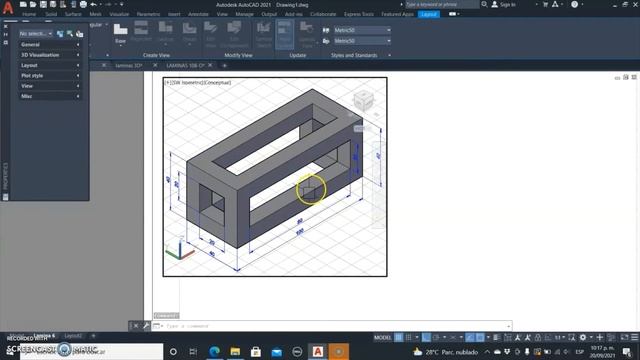
Task: Click the Edit Components tool in ribbon
Action: tap(234, 34)
